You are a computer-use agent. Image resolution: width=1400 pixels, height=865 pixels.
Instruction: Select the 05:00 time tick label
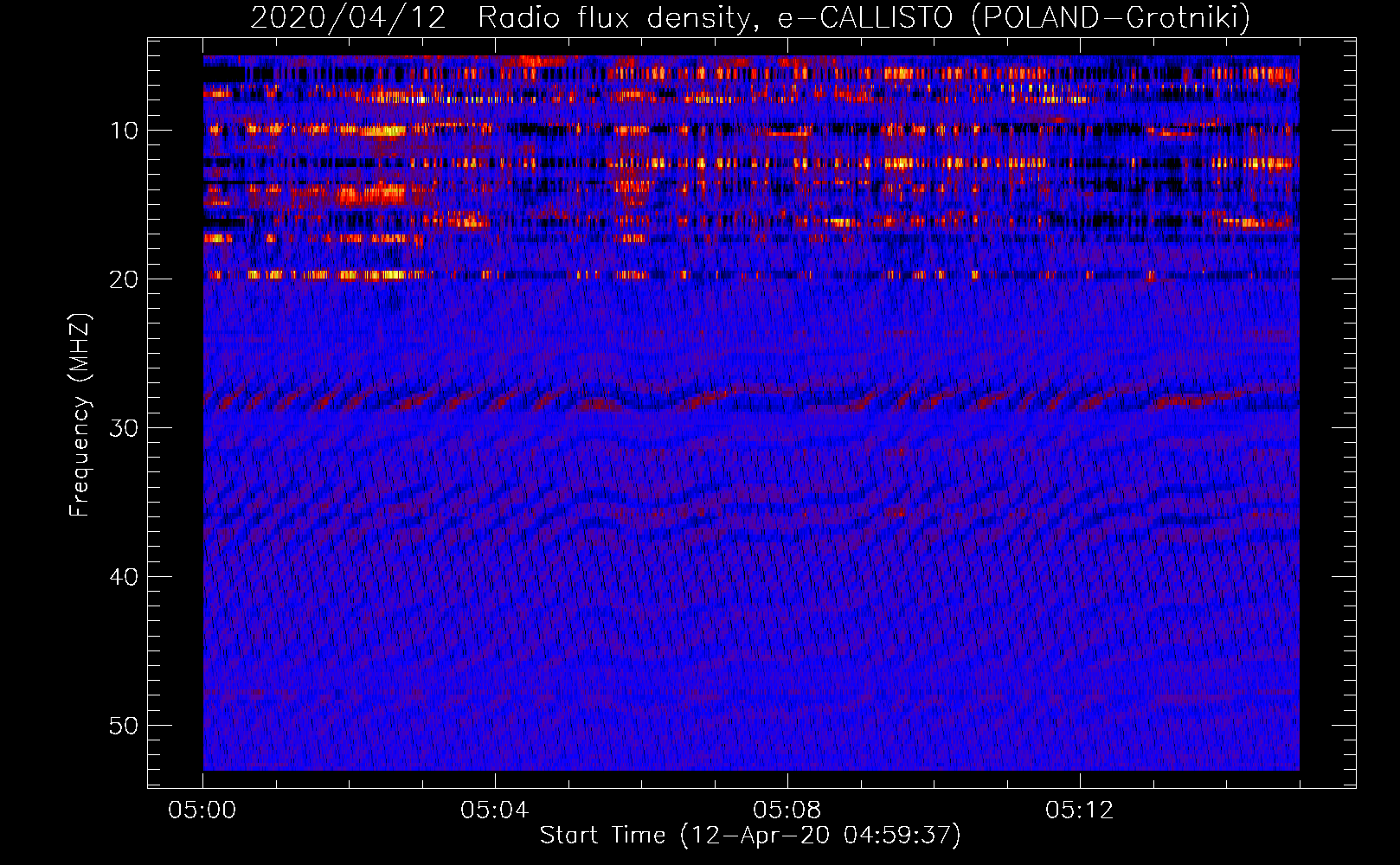coord(202,811)
